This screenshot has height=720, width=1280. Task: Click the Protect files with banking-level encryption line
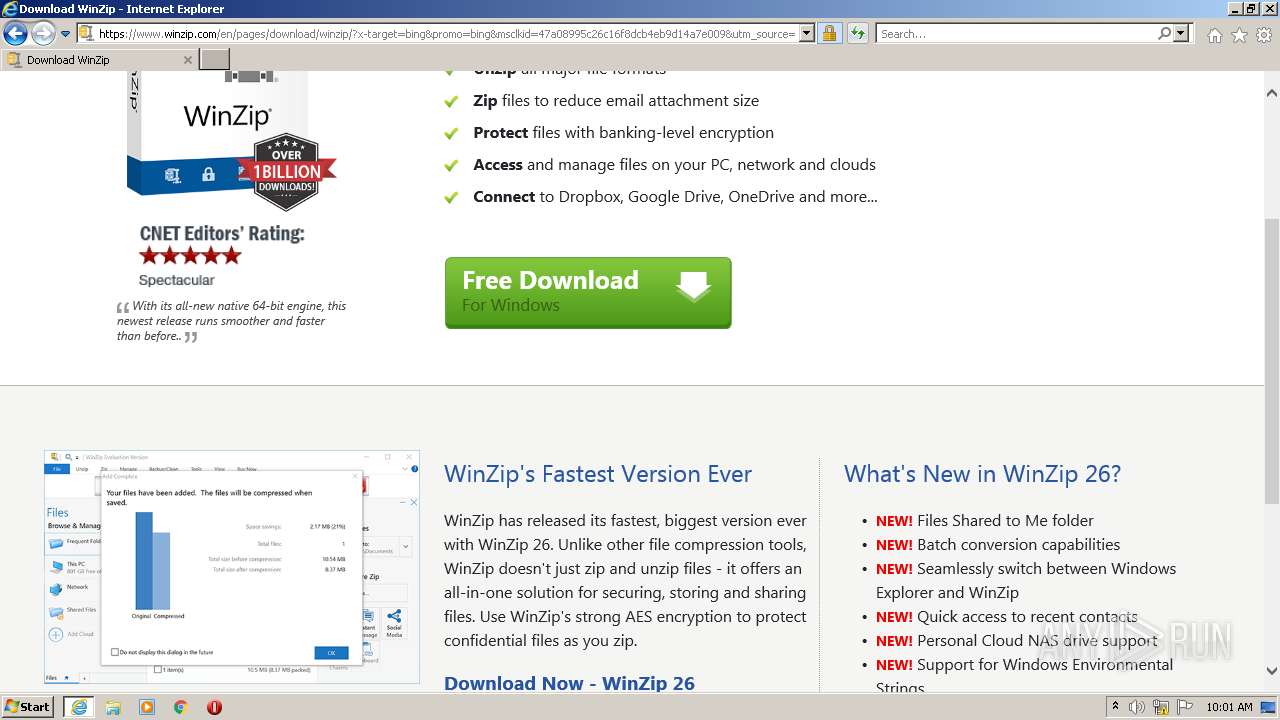(623, 132)
